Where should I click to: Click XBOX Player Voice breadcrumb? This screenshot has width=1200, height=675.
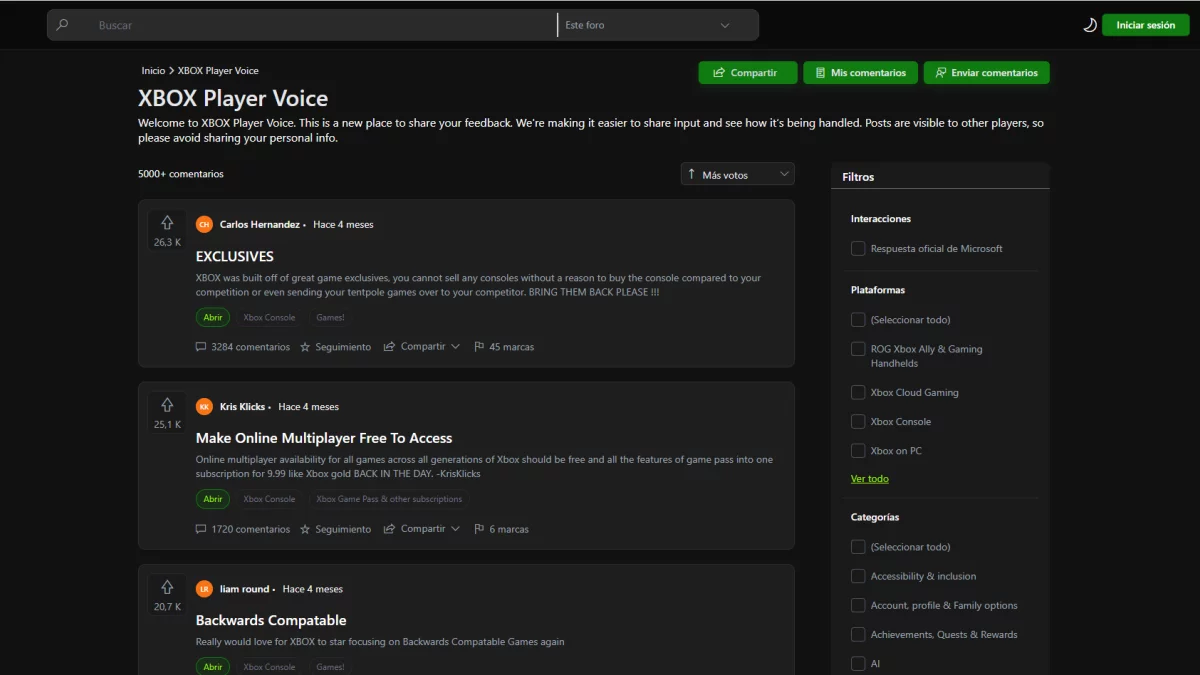coord(218,71)
